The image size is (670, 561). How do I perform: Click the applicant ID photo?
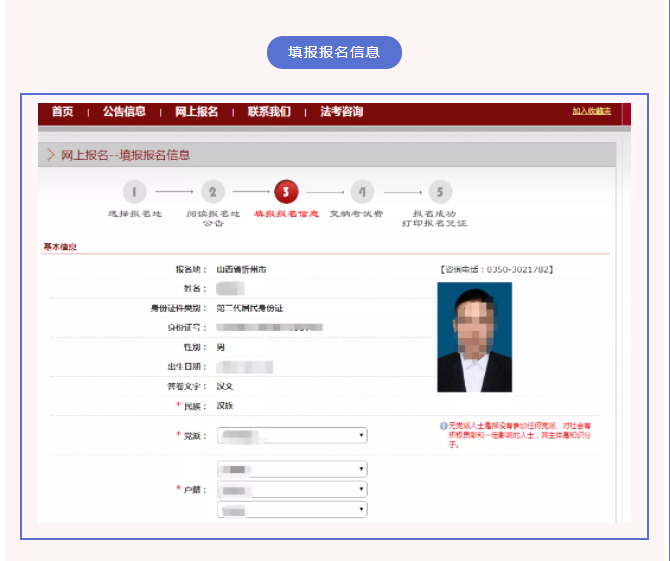coord(474,337)
